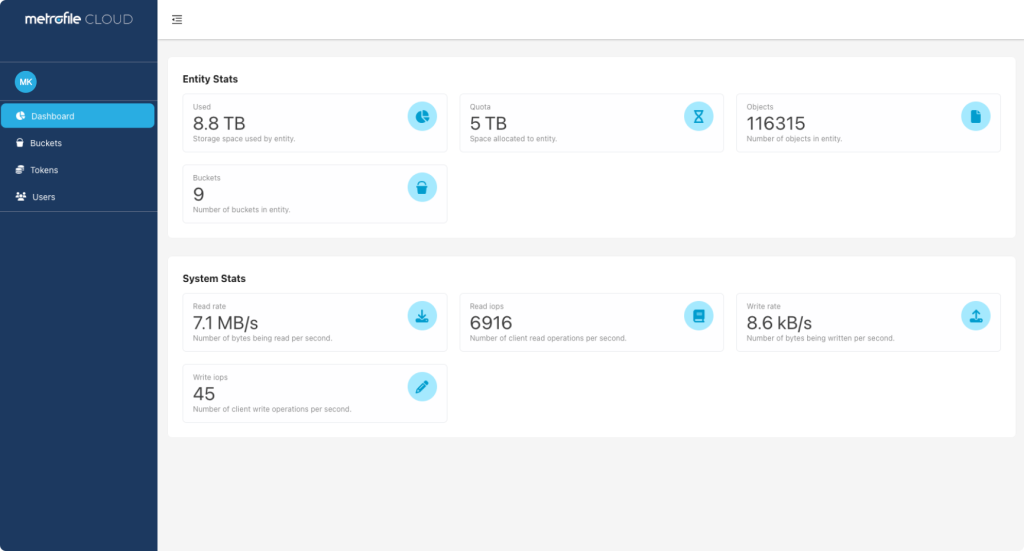Click the System Stats heading
1024x551 pixels.
click(x=214, y=278)
